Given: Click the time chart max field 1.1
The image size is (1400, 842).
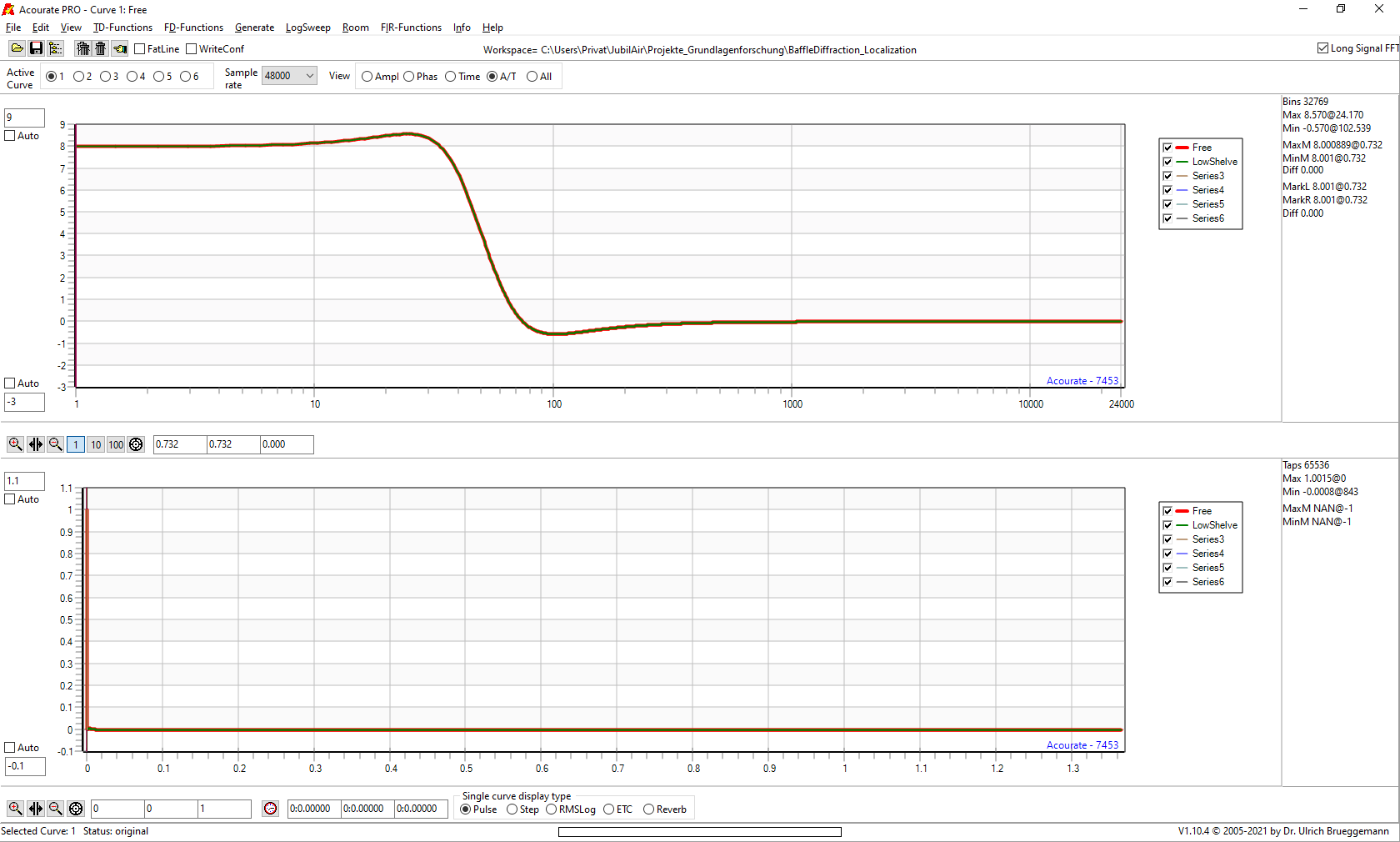Looking at the screenshot, I should 24,481.
